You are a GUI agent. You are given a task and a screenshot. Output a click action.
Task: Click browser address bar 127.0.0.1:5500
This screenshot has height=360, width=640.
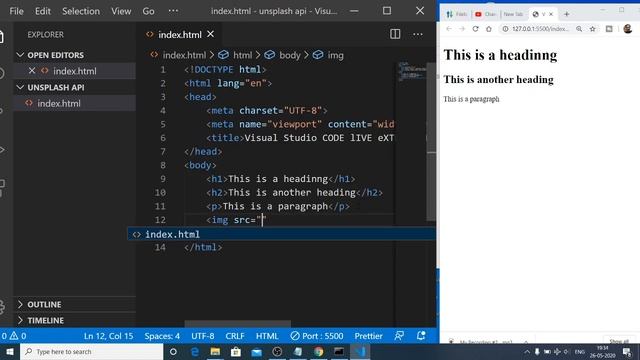coord(540,29)
